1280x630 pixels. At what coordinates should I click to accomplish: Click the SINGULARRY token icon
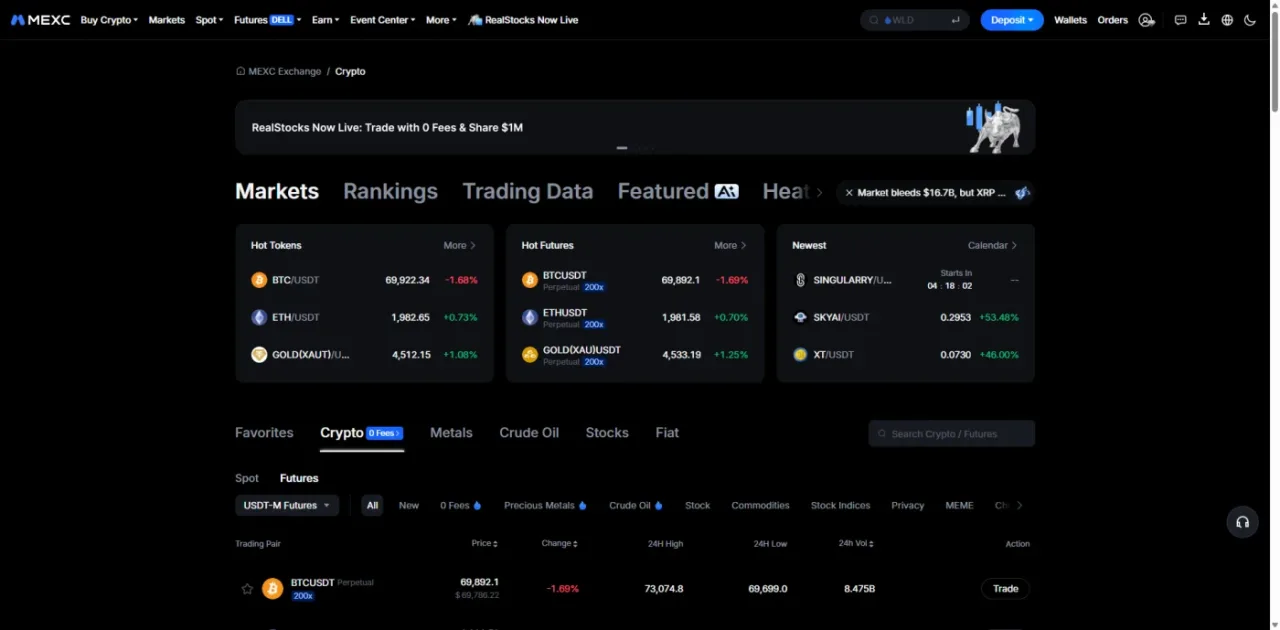[x=800, y=280]
